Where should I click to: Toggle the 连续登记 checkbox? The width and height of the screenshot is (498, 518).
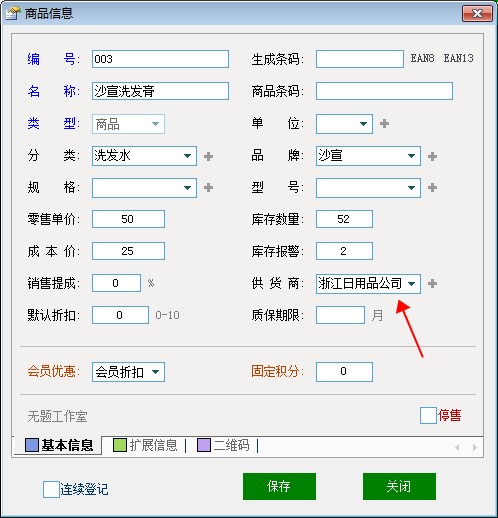coord(51,489)
